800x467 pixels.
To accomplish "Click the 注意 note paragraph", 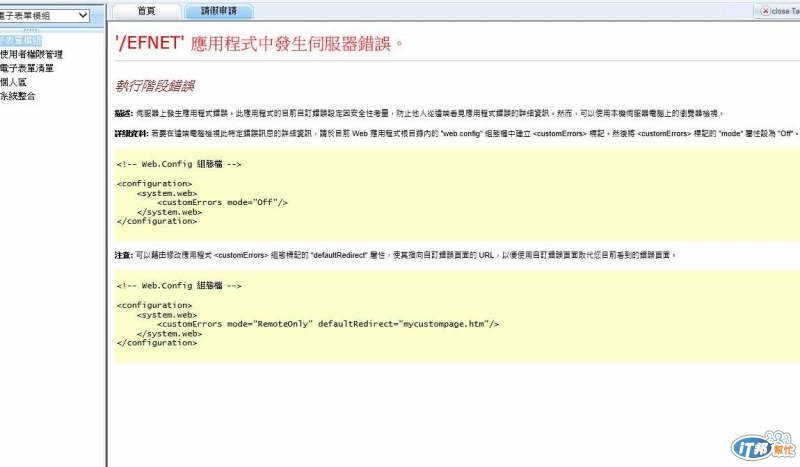I will pyautogui.click(x=395, y=255).
